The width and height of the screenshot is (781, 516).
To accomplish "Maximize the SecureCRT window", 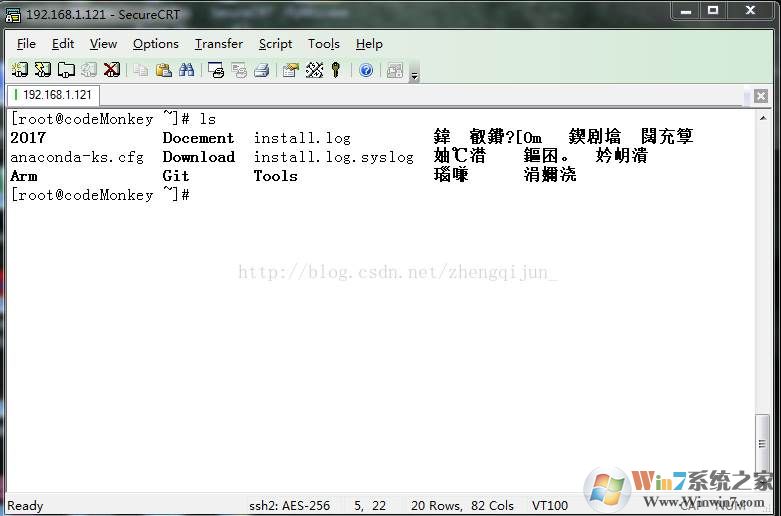I will [x=713, y=10].
